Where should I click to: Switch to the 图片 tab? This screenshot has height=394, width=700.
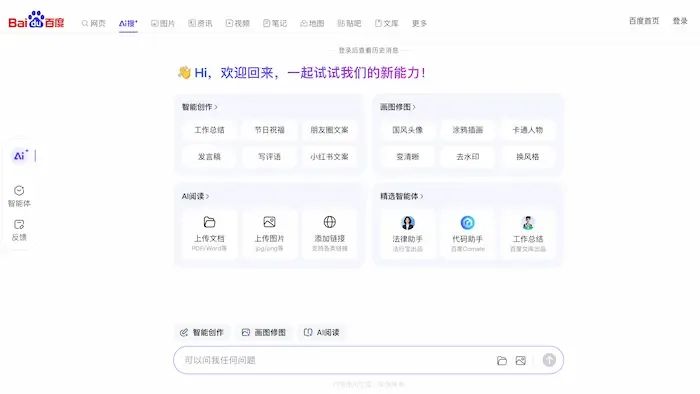point(163,23)
